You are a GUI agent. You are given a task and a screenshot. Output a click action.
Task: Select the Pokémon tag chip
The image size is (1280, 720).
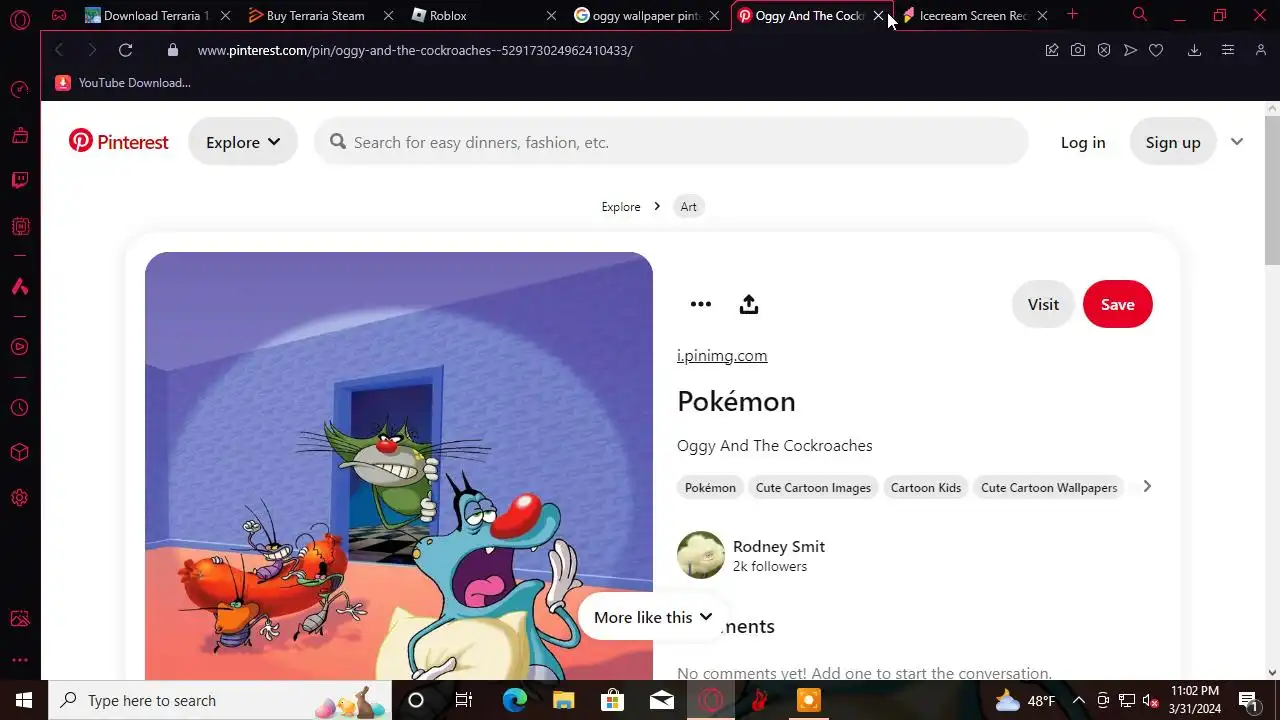pyautogui.click(x=710, y=488)
